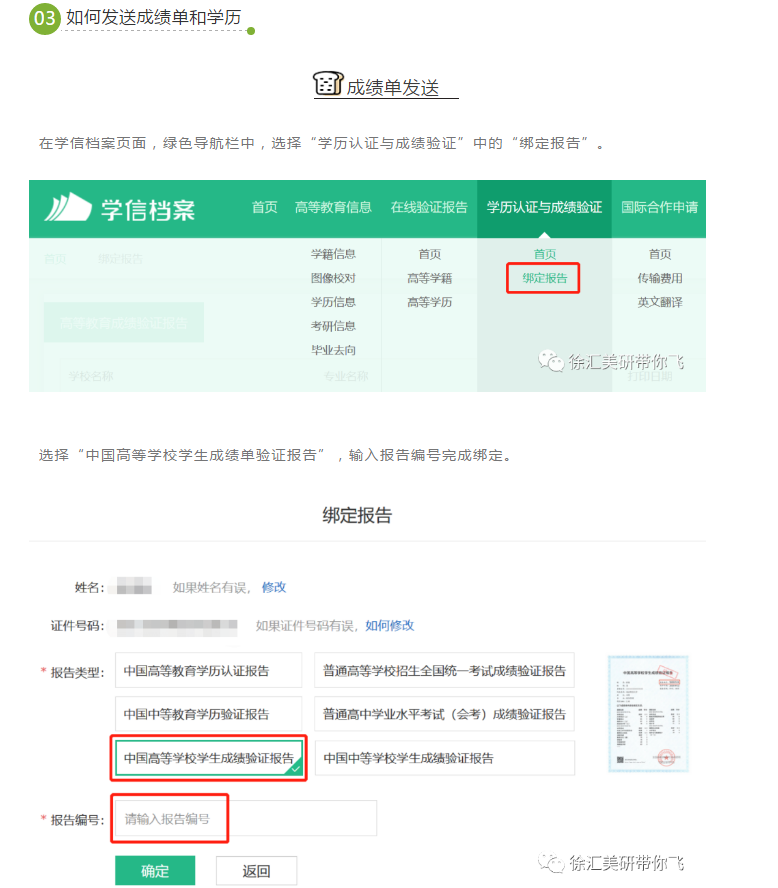778x888 pixels.
Task: Open the 首页 tab in green navbar
Action: click(264, 207)
